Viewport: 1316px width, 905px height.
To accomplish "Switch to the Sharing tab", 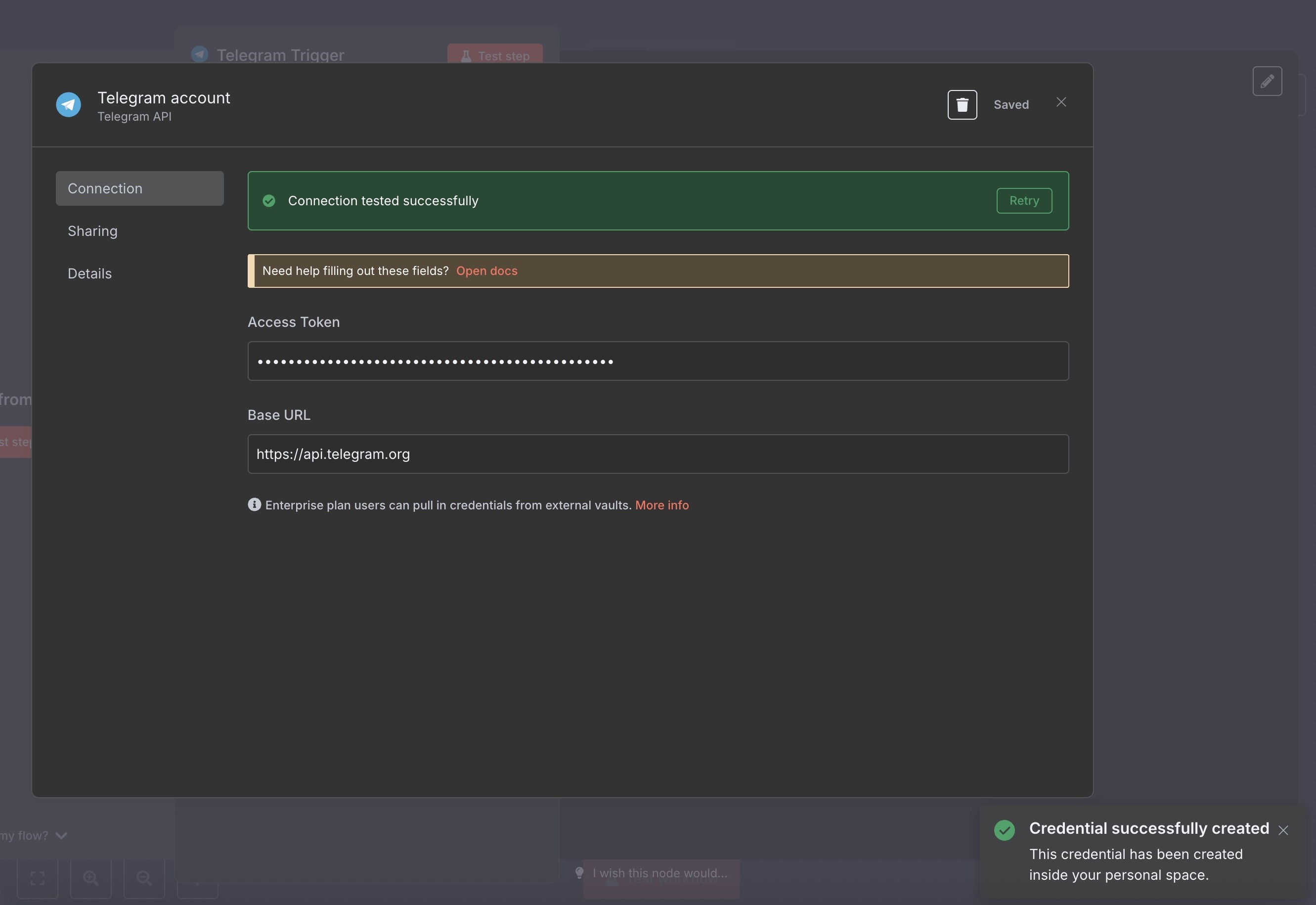I will coord(92,231).
